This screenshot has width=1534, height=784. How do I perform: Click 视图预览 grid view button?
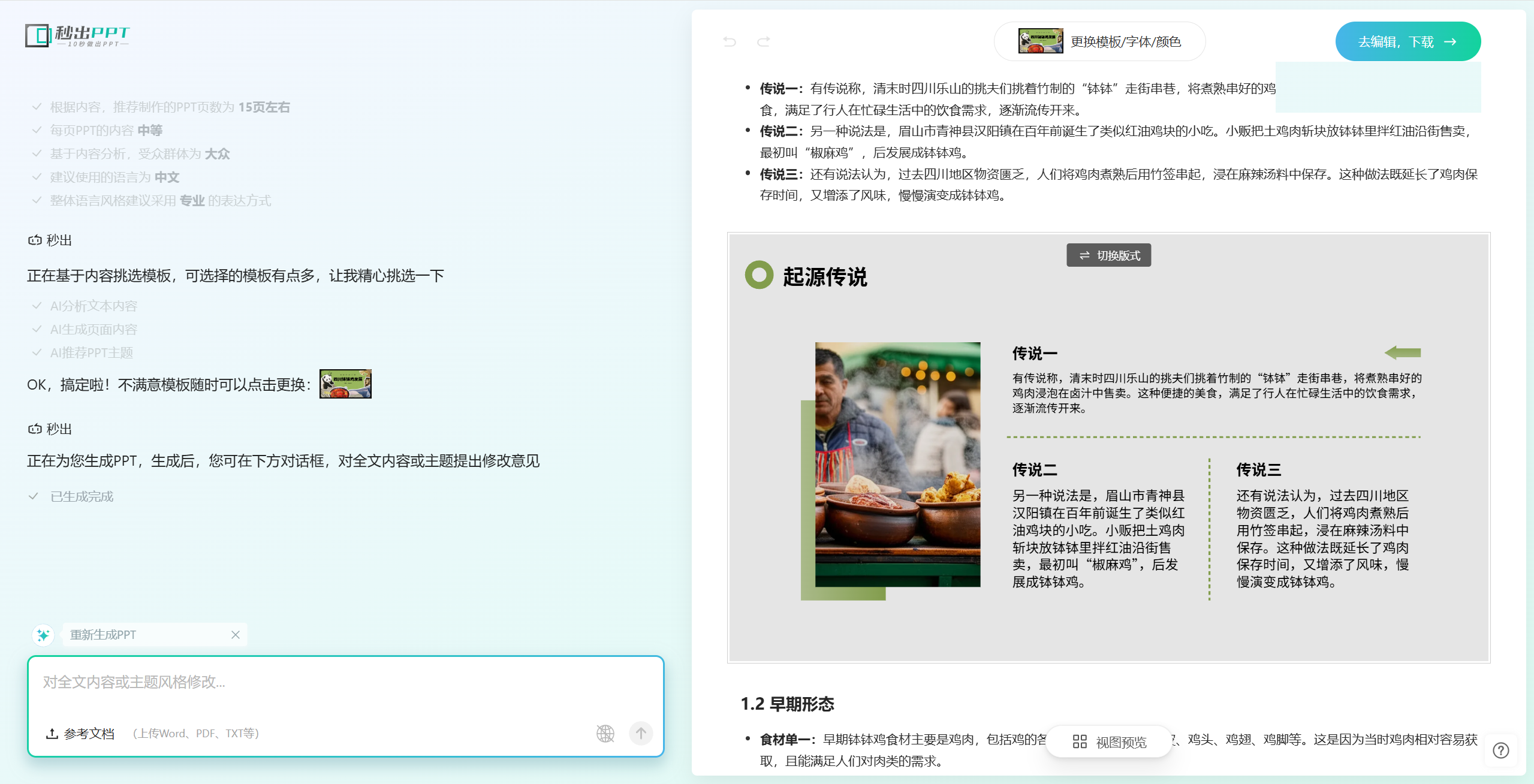[x=1109, y=742]
